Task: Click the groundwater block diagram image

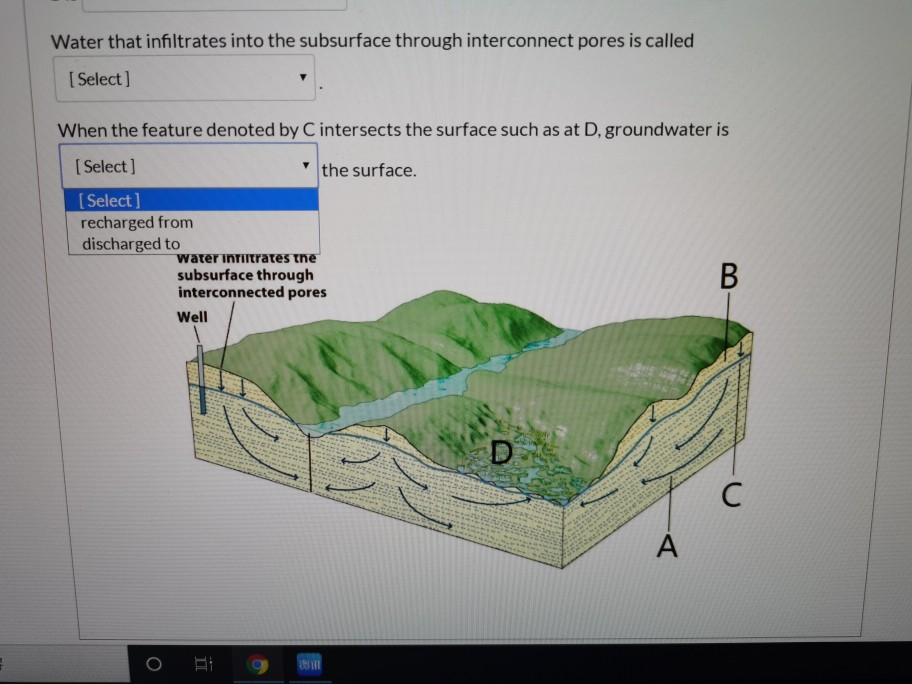Action: pyautogui.click(x=469, y=429)
